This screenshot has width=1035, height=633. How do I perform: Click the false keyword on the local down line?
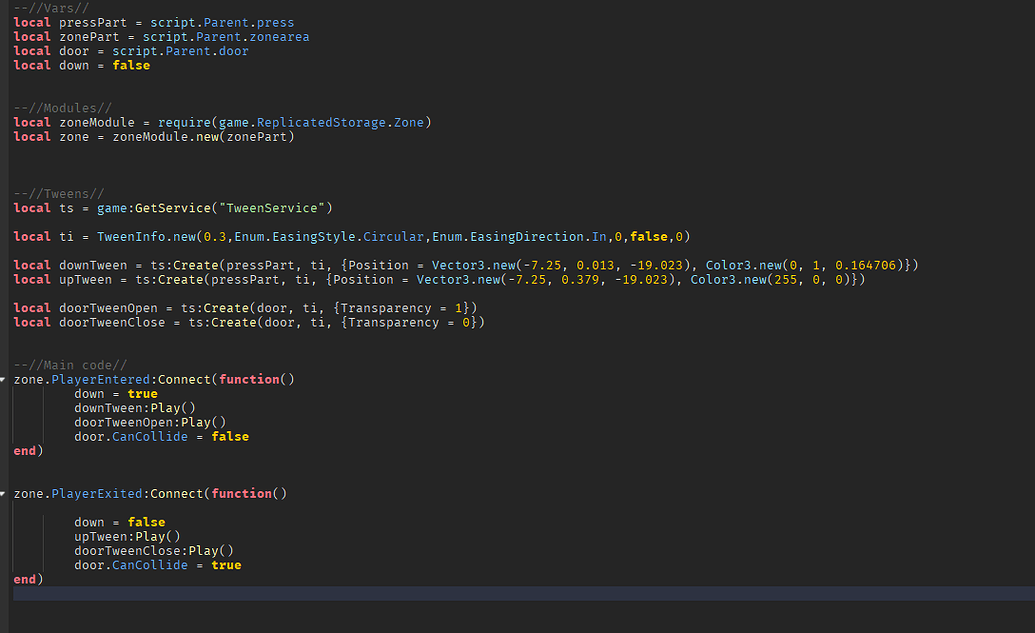[131, 64]
